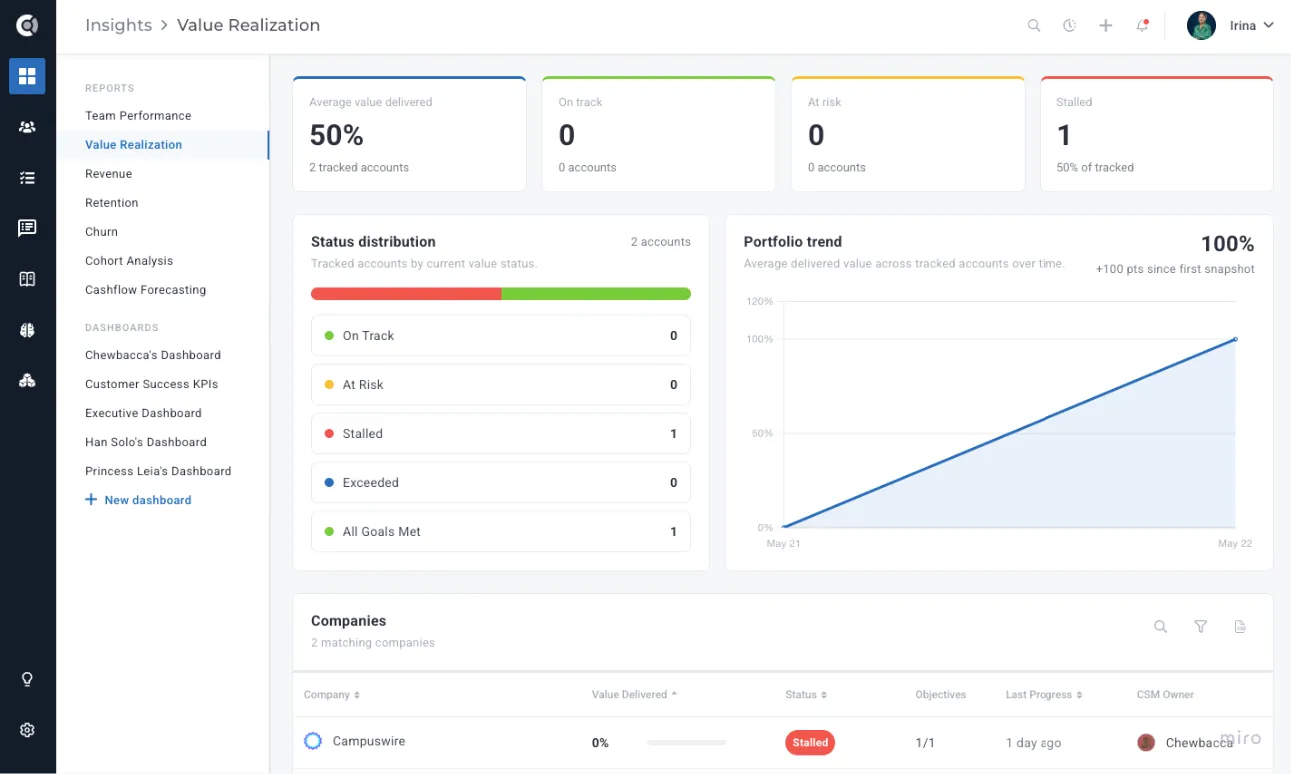1291x774 pixels.
Task: Select the Stalled row in Status distribution
Action: [x=501, y=434]
